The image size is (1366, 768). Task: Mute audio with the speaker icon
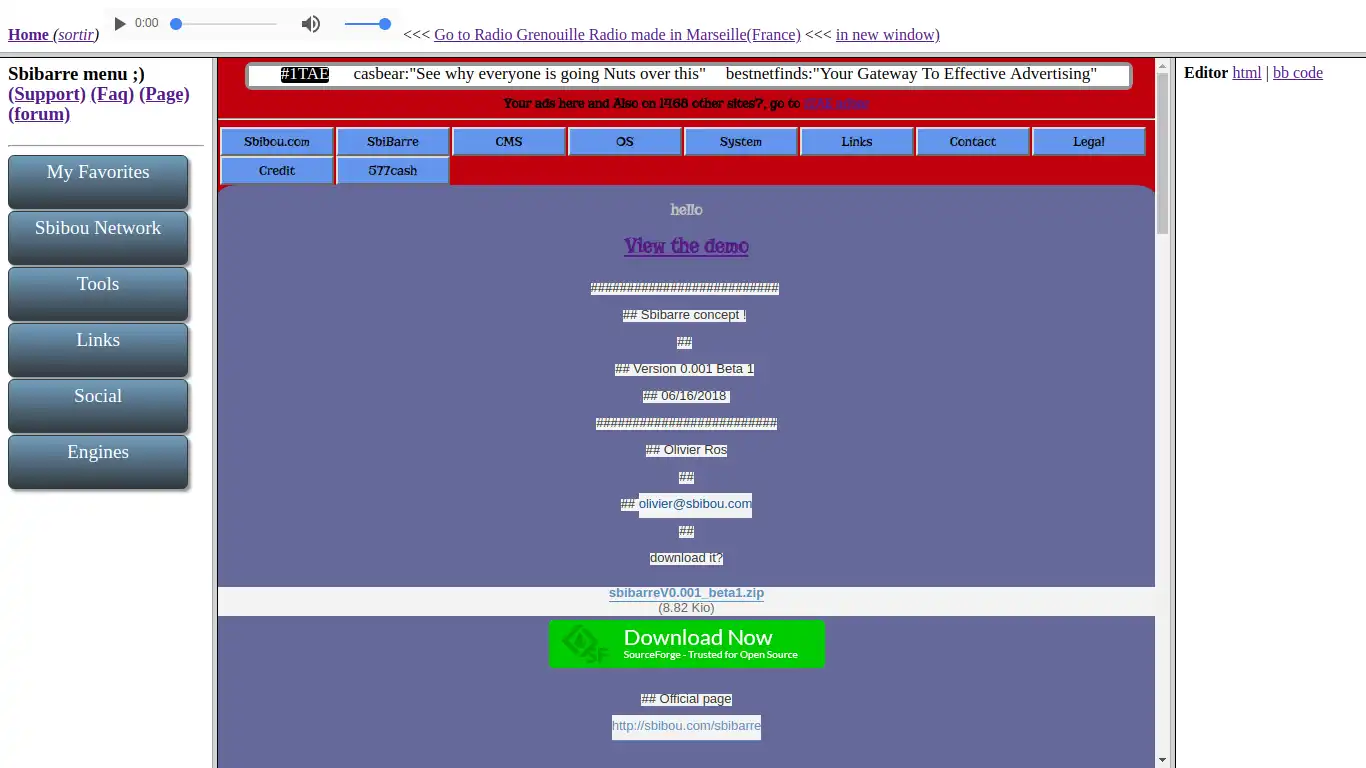311,23
